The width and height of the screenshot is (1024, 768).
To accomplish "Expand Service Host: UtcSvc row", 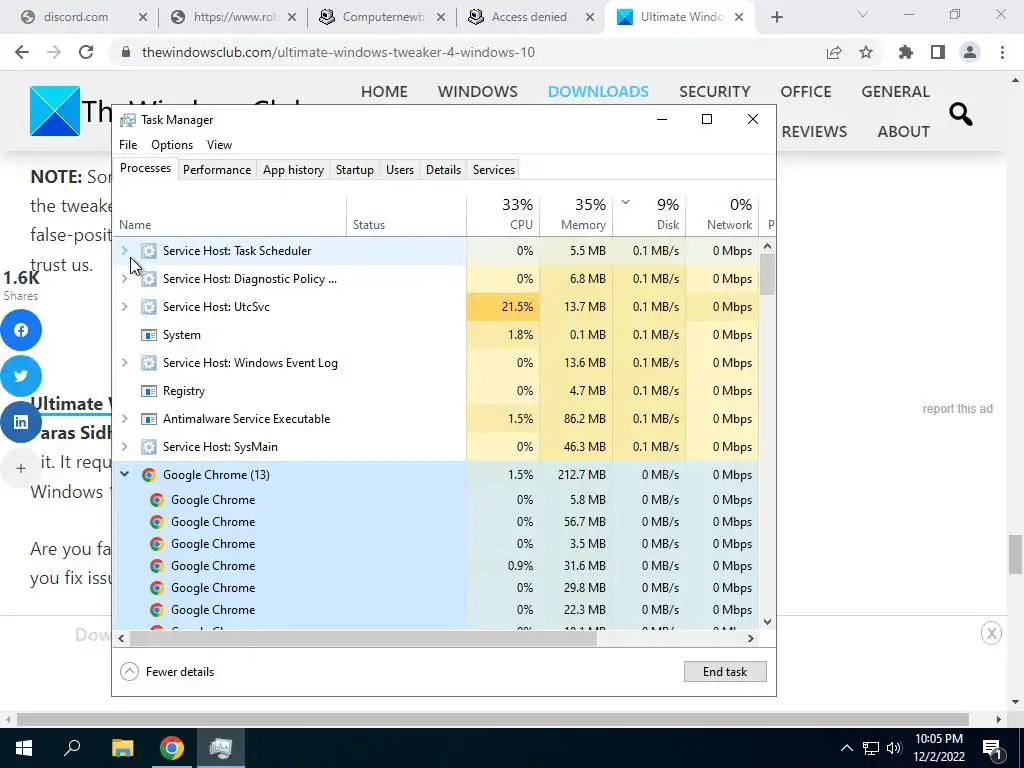I will click(125, 307).
